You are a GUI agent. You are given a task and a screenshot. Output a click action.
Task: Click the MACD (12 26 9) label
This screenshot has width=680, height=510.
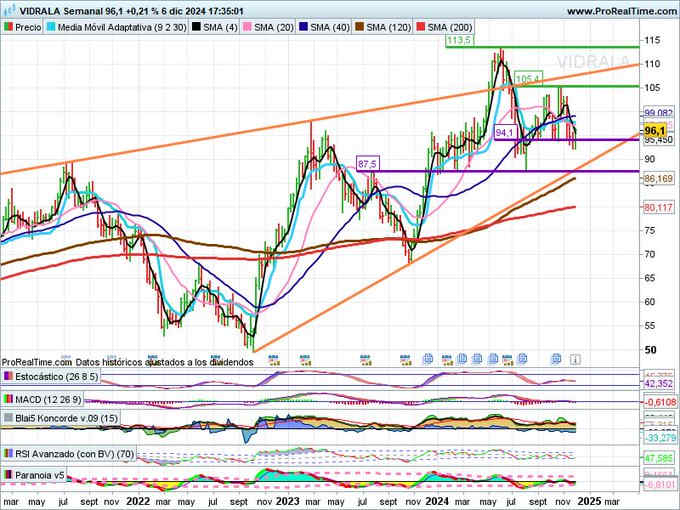coord(48,399)
